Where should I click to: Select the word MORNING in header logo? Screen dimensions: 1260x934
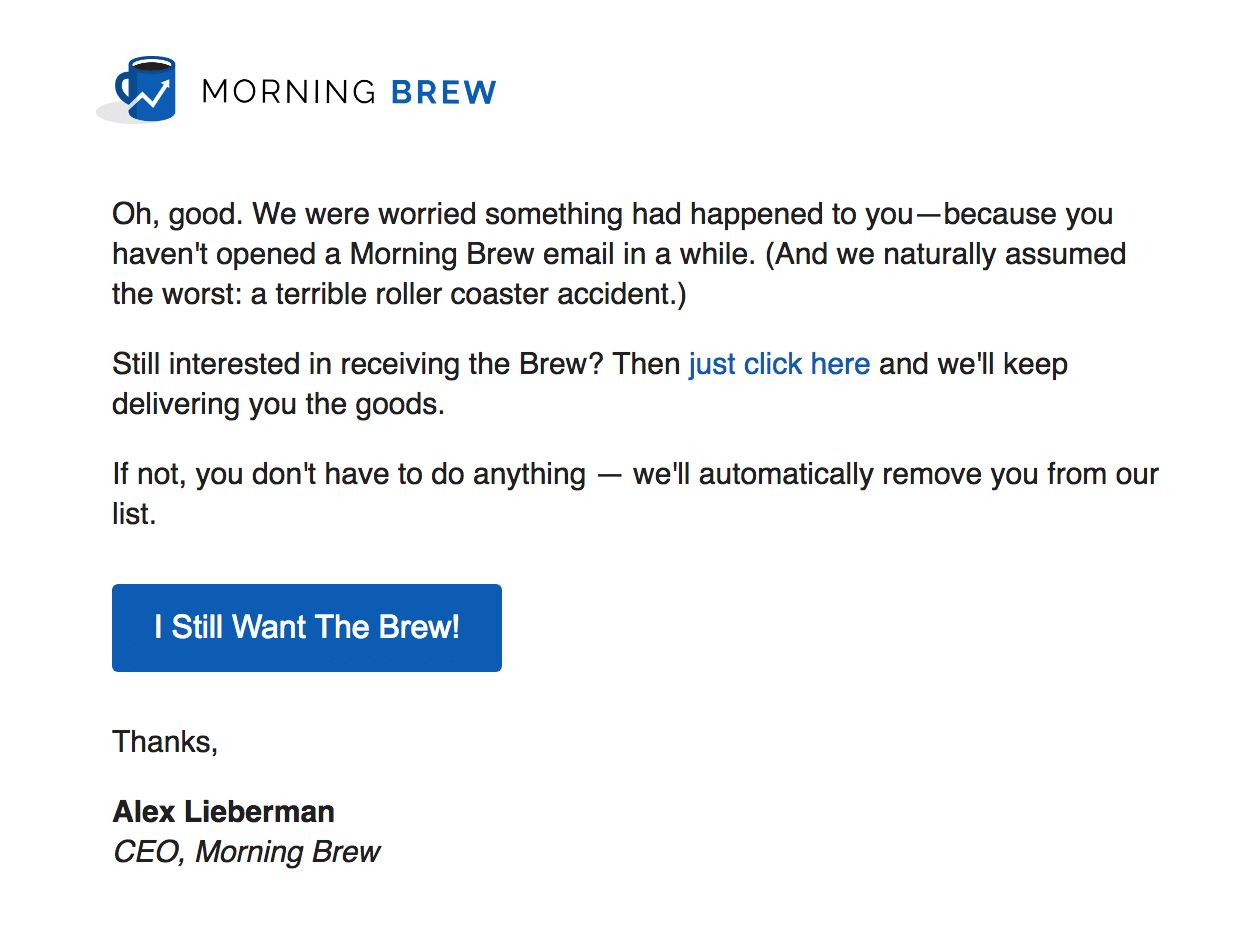tap(288, 93)
